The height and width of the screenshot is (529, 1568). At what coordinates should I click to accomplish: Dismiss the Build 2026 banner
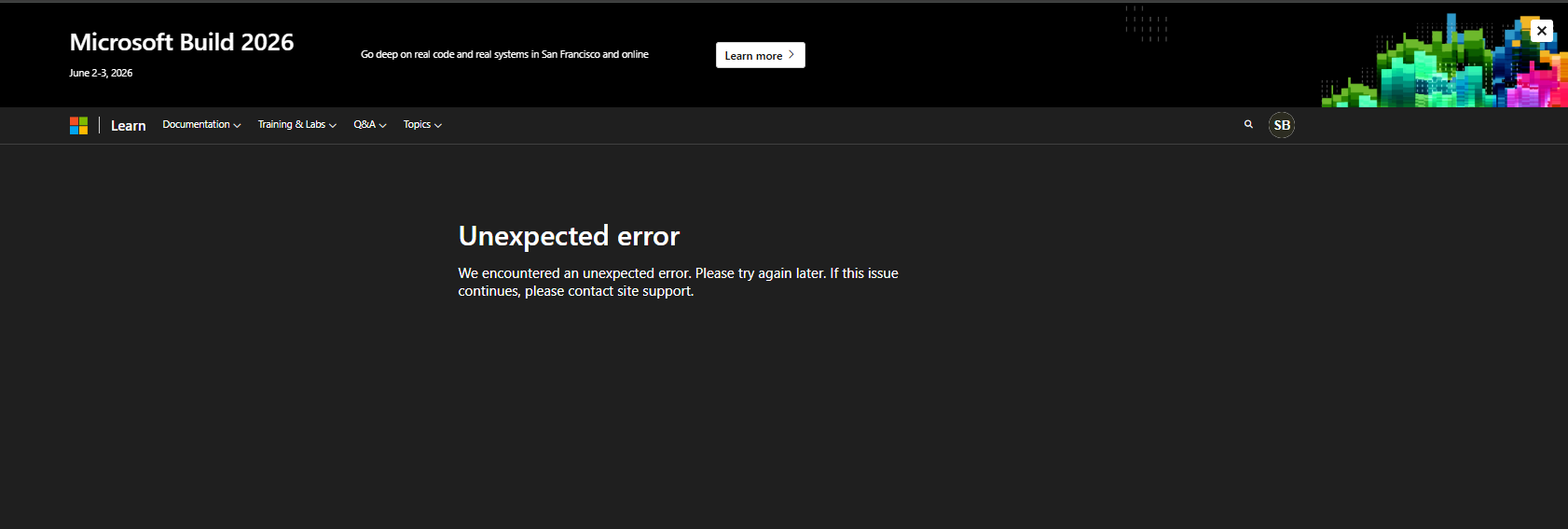1542,31
